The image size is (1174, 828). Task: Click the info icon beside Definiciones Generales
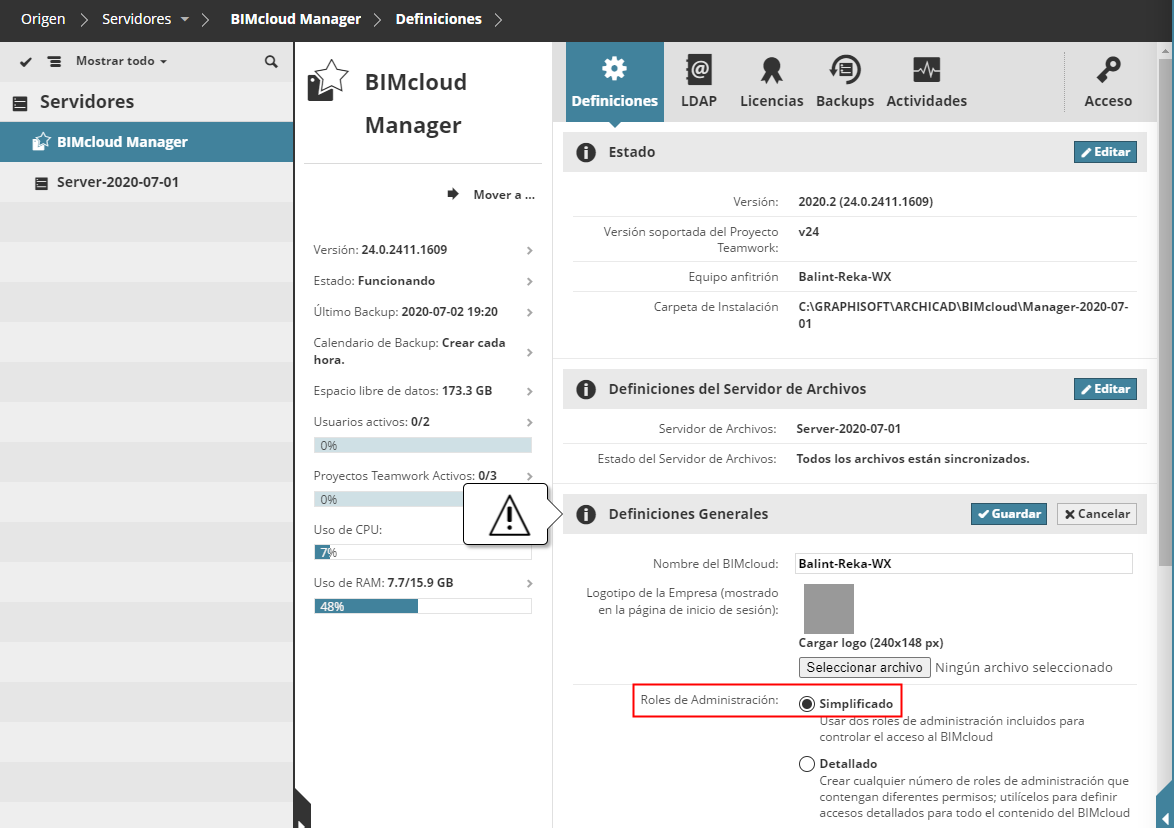[x=586, y=514]
